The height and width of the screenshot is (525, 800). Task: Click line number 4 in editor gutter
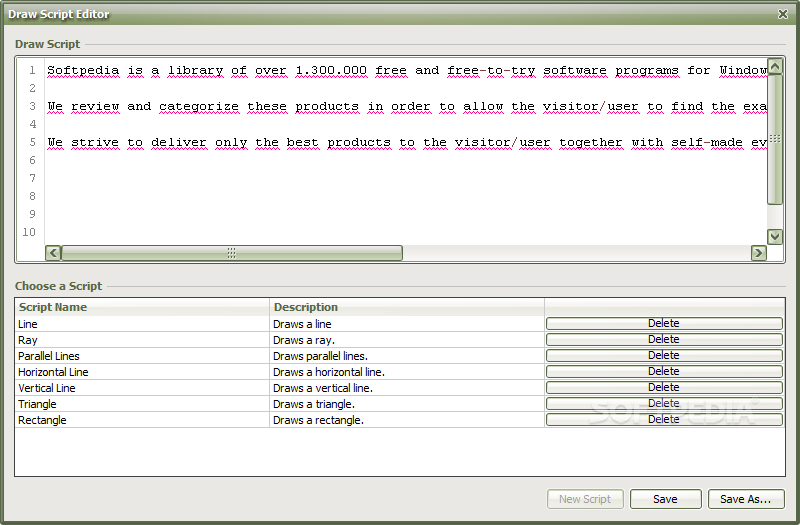coord(32,124)
